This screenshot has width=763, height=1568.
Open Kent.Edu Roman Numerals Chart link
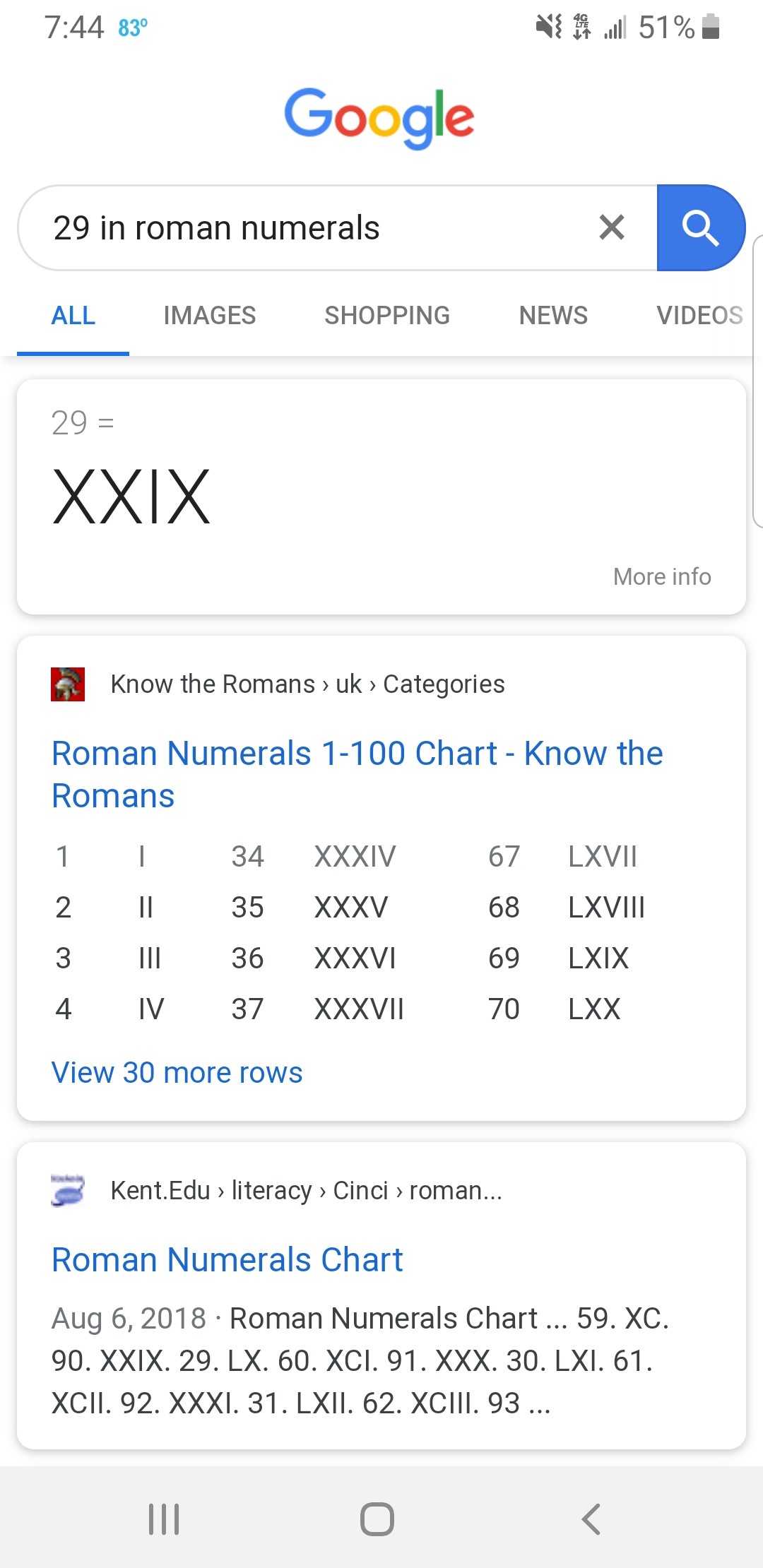pos(227,1260)
